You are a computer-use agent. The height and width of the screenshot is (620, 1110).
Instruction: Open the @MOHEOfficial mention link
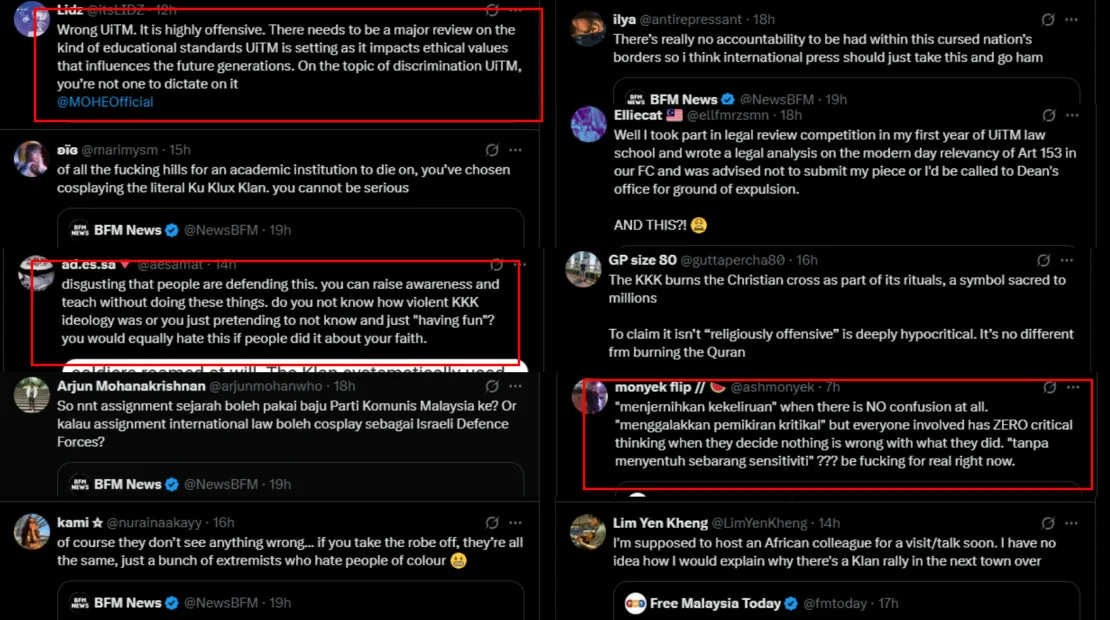click(x=105, y=102)
